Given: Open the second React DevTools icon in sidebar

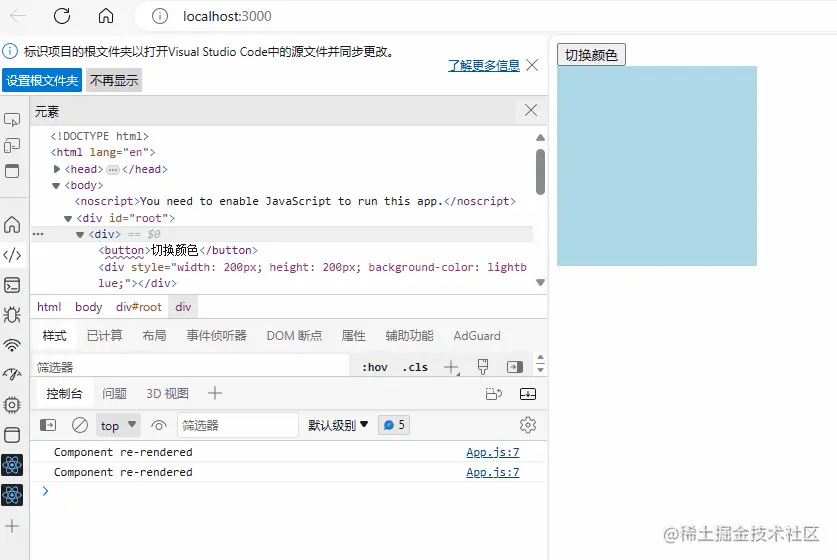Looking at the screenshot, I should 12,495.
